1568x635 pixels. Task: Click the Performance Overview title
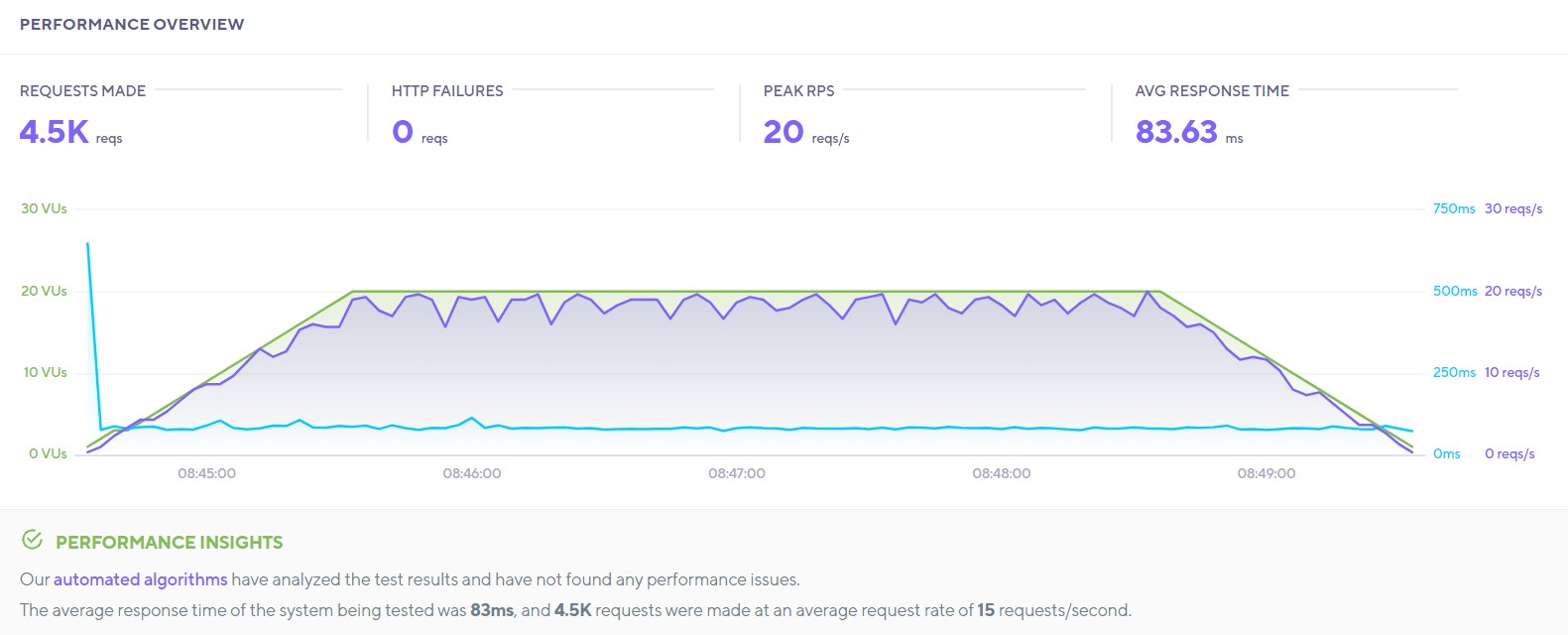click(x=132, y=24)
